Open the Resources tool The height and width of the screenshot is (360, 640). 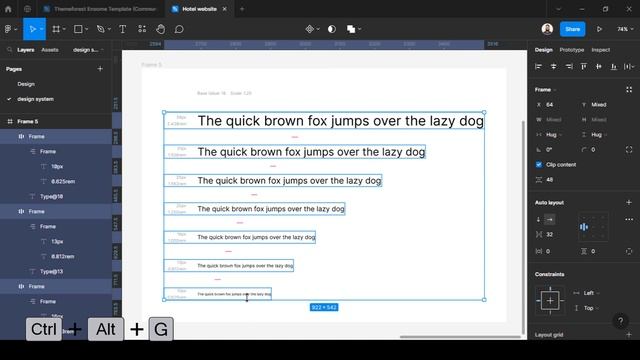142,29
